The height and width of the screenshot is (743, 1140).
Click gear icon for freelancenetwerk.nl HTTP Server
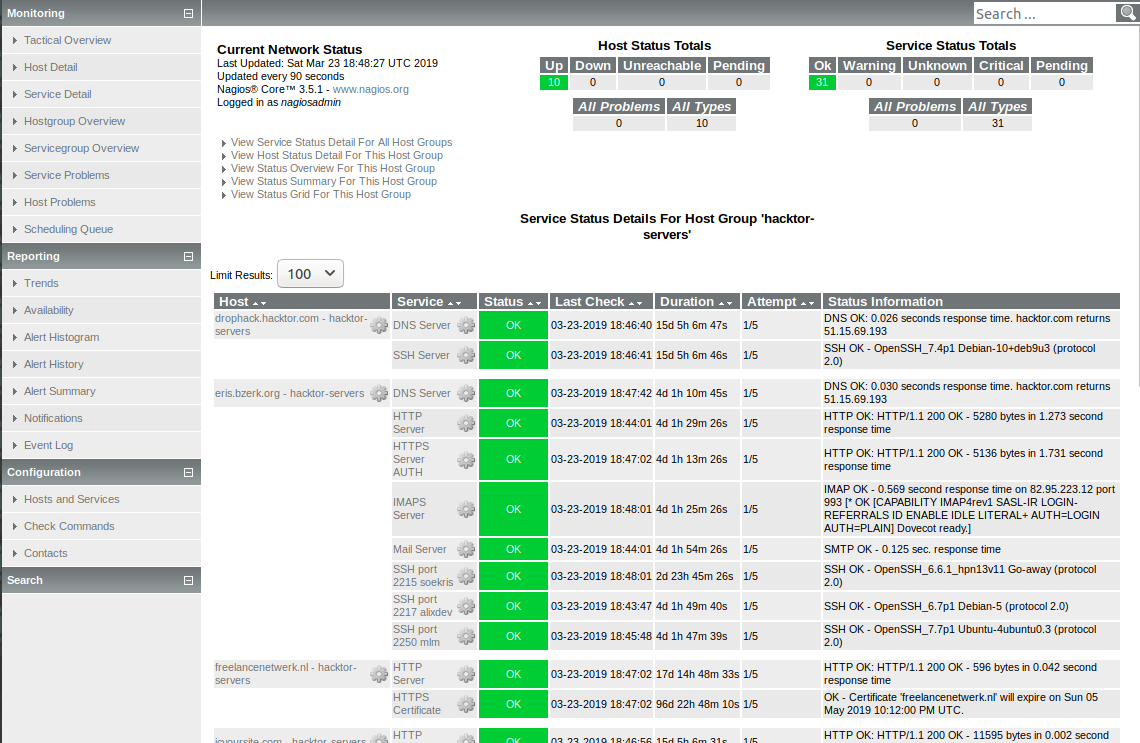click(466, 674)
